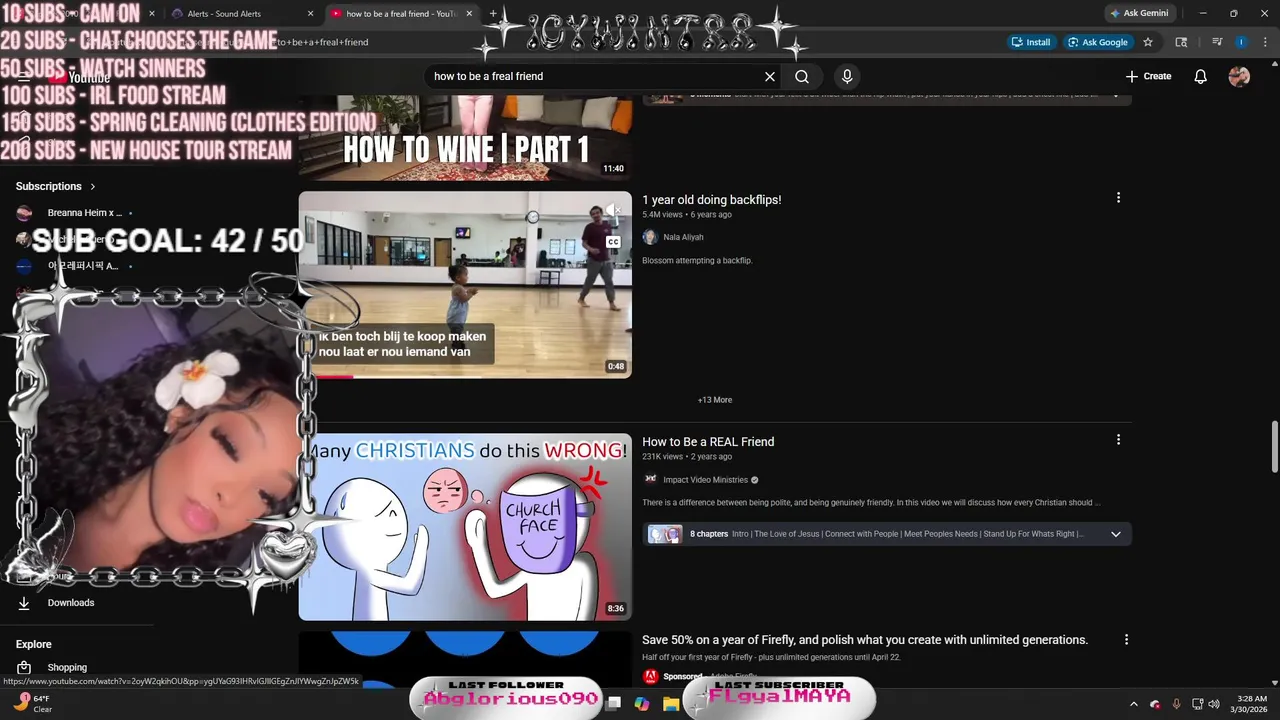Click the Create button
The height and width of the screenshot is (720, 1280).
click(x=1148, y=76)
